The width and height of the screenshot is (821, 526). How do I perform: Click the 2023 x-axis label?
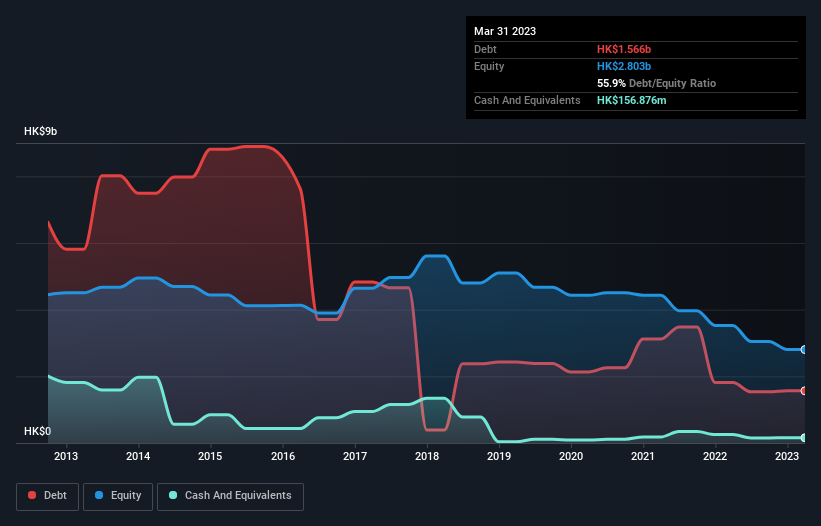tap(787, 456)
